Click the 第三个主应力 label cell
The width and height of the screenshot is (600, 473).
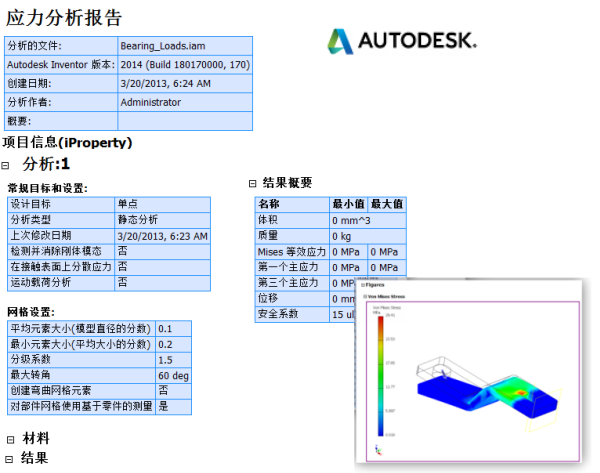pos(292,283)
